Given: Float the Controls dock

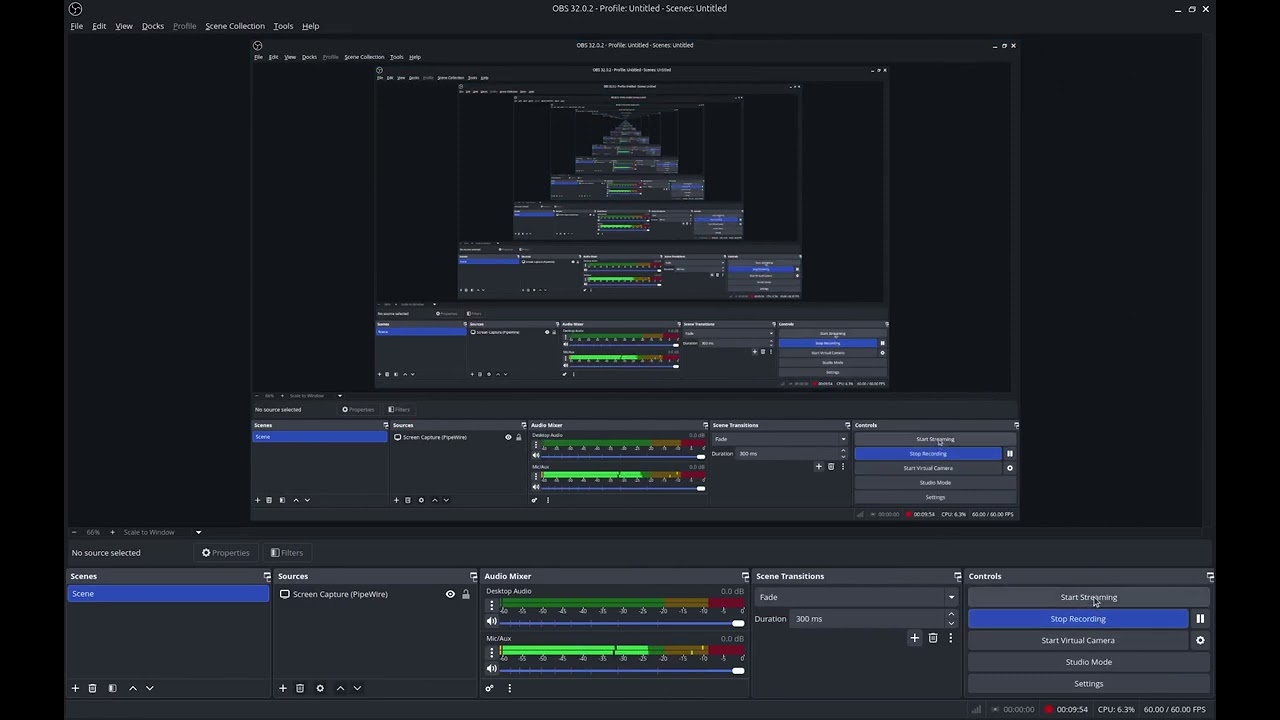Looking at the screenshot, I should tap(1210, 576).
